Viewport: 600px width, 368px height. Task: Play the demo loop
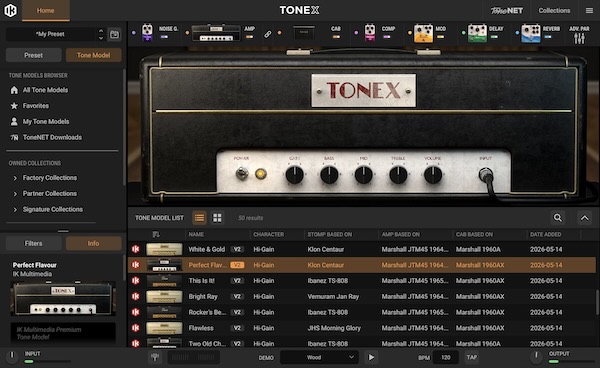click(371, 357)
